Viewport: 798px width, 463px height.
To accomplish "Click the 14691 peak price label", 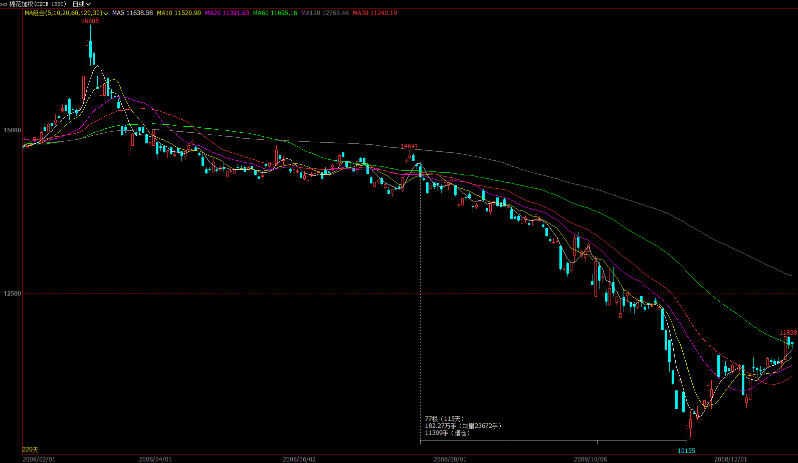I will pyautogui.click(x=409, y=146).
